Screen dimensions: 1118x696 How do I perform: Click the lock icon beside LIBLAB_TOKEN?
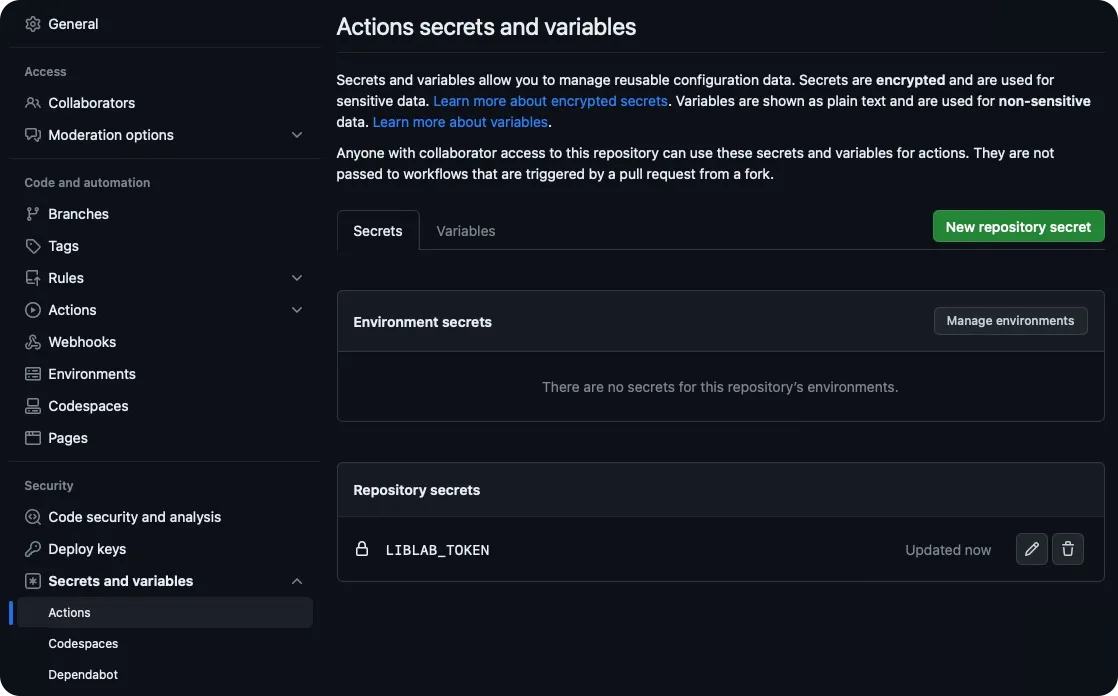(362, 548)
